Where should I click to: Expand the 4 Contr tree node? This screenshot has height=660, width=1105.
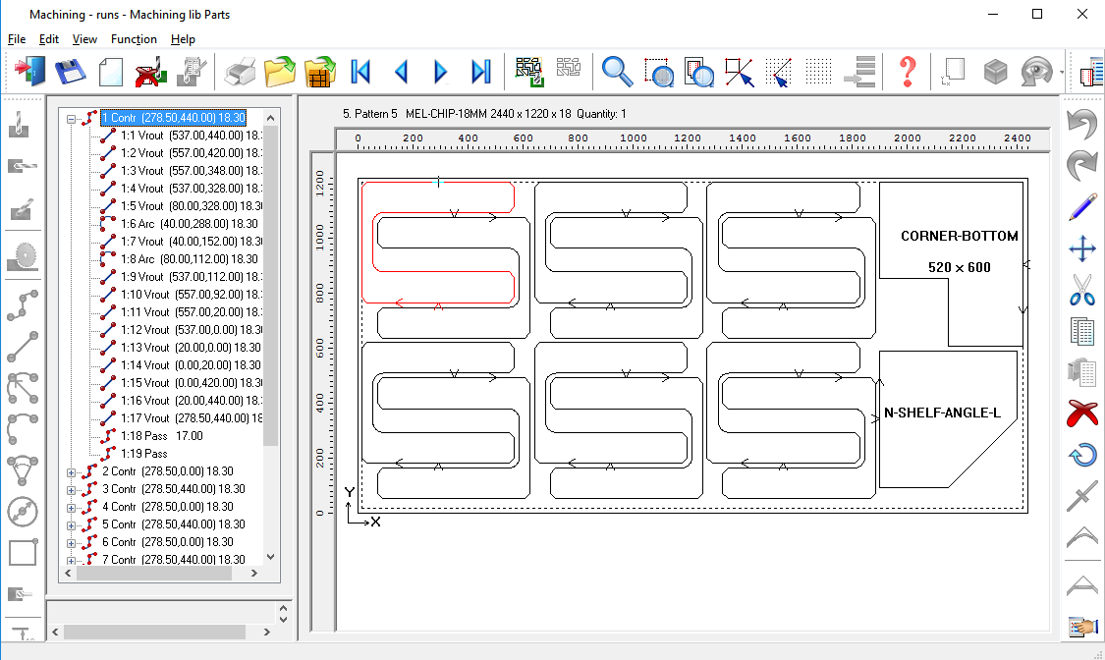click(x=71, y=507)
